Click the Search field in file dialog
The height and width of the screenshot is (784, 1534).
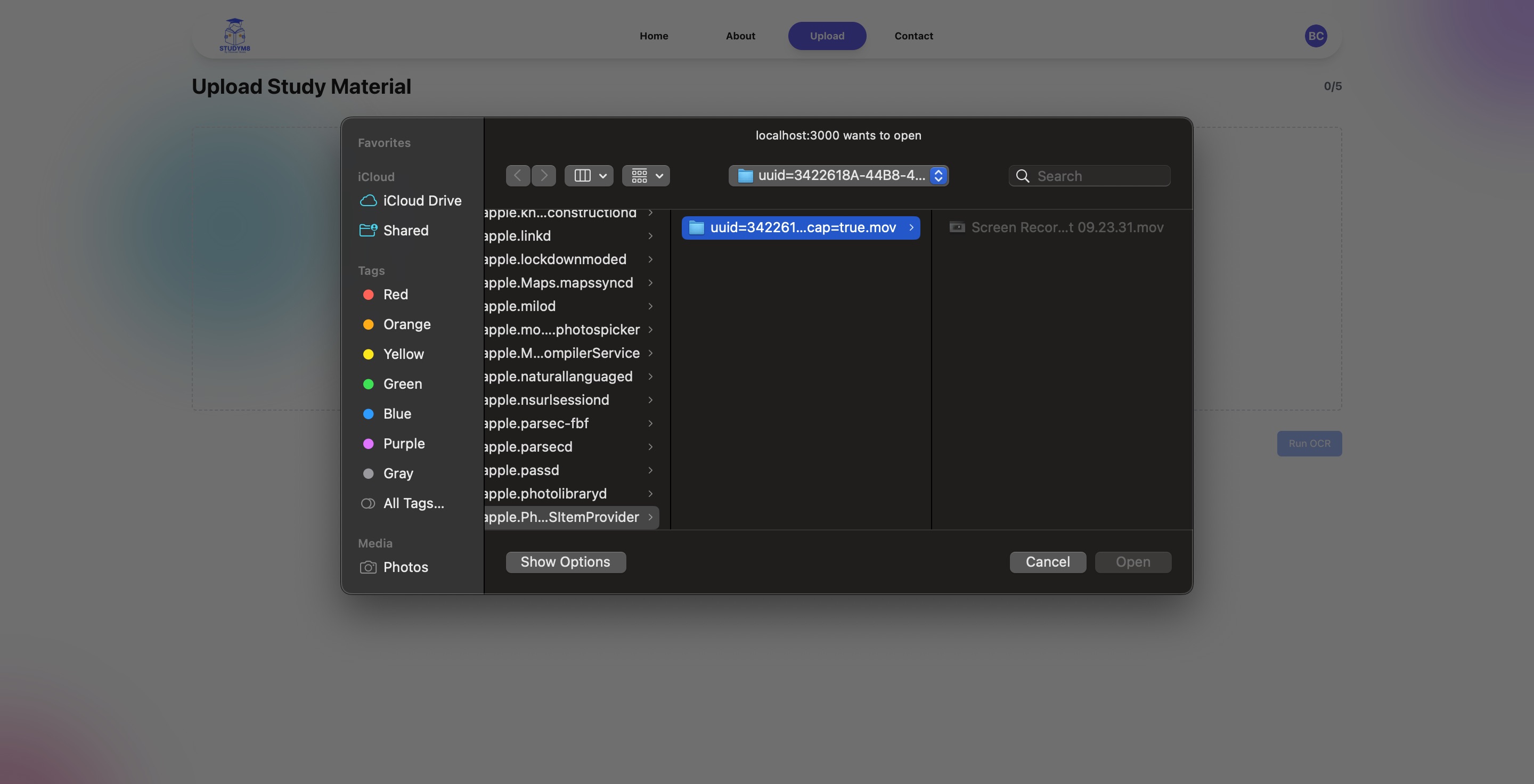click(1089, 176)
